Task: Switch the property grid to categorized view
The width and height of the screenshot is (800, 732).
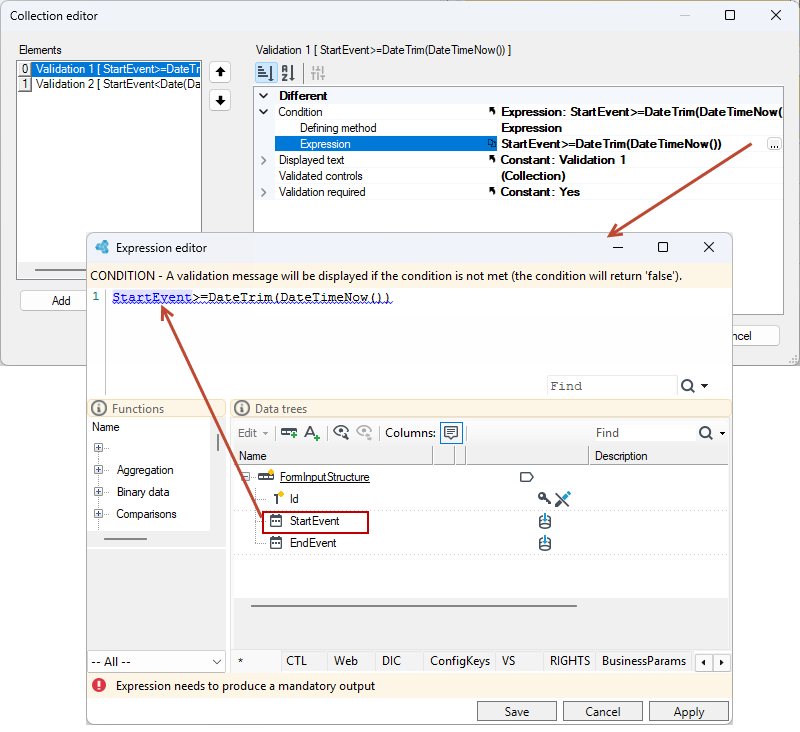Action: [x=266, y=73]
